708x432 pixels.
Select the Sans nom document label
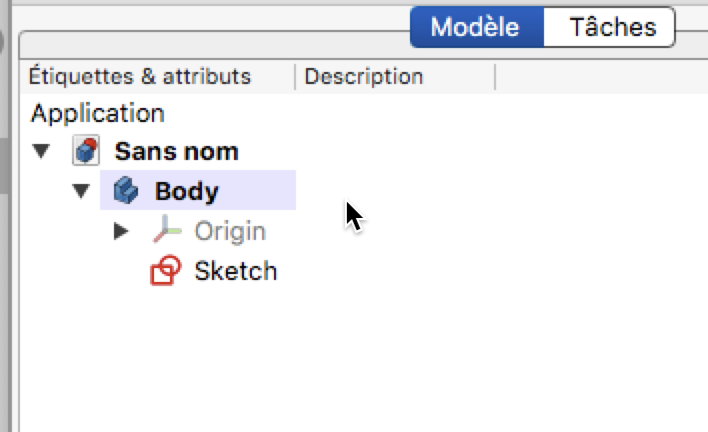point(177,151)
